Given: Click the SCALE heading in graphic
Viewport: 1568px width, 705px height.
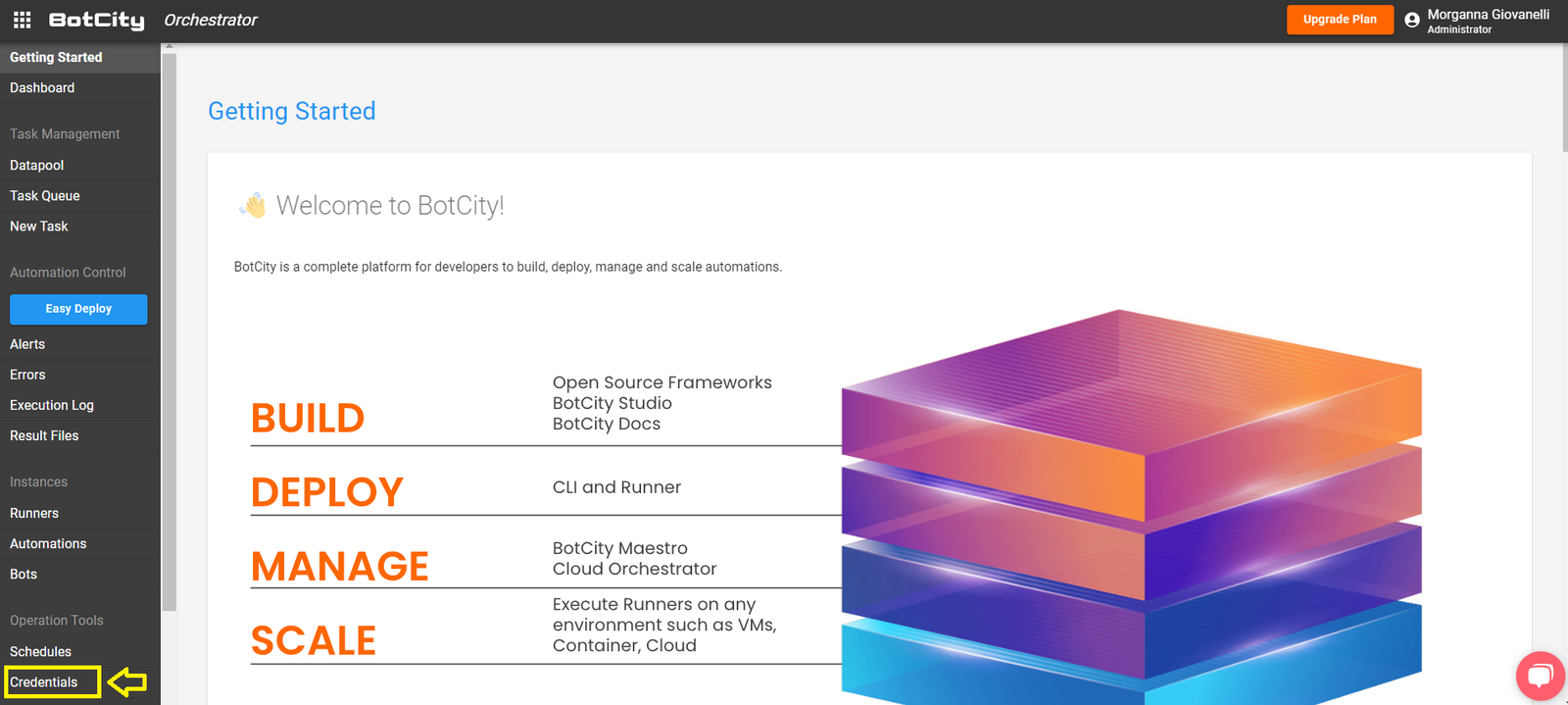Looking at the screenshot, I should pyautogui.click(x=314, y=641).
